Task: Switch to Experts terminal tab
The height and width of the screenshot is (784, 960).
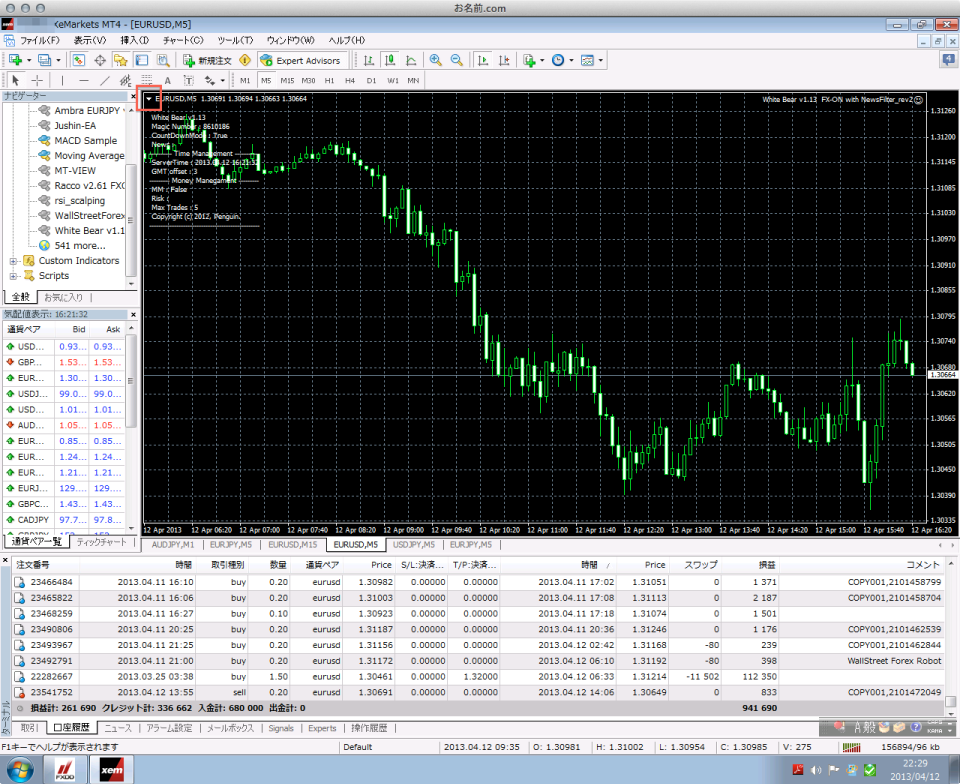Action: tap(322, 728)
